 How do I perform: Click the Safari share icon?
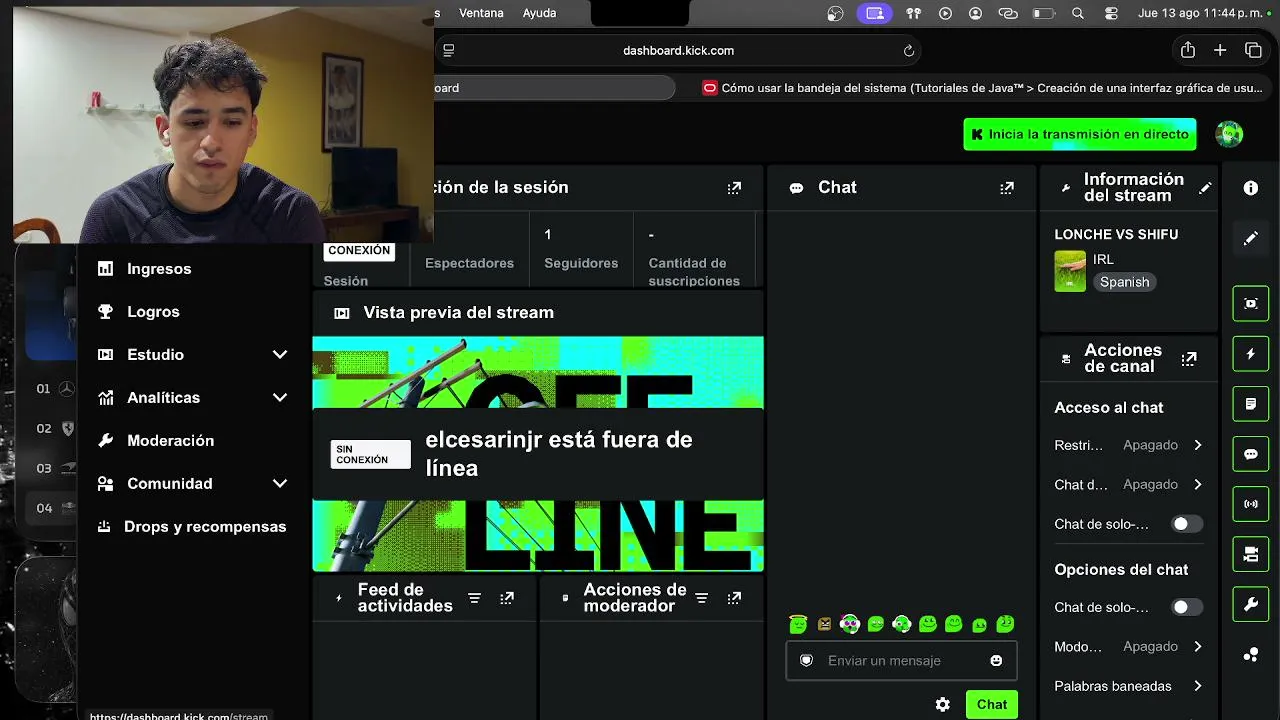tap(1188, 50)
